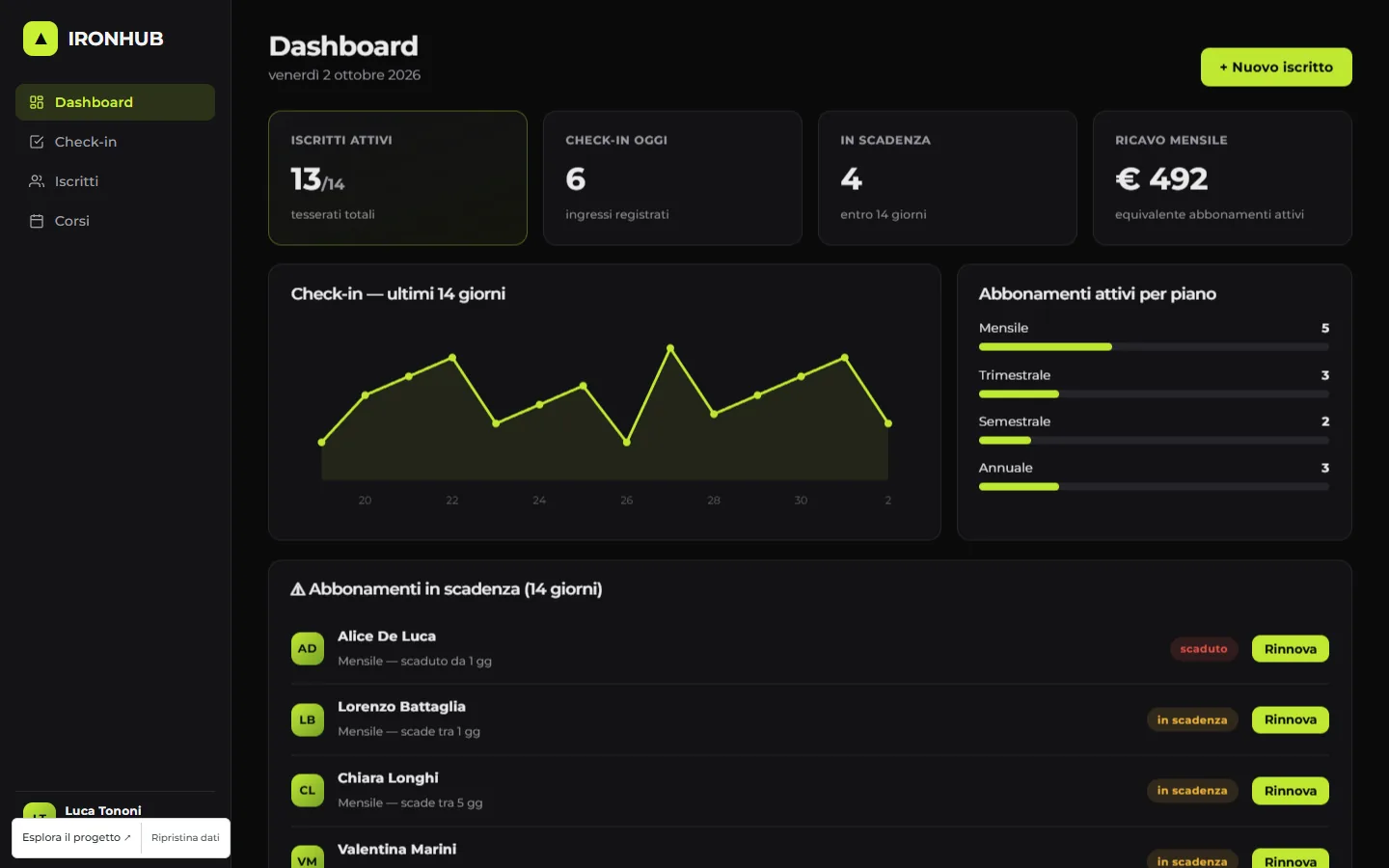Click the LB avatar of Lorenzo Battaglia

click(x=308, y=719)
